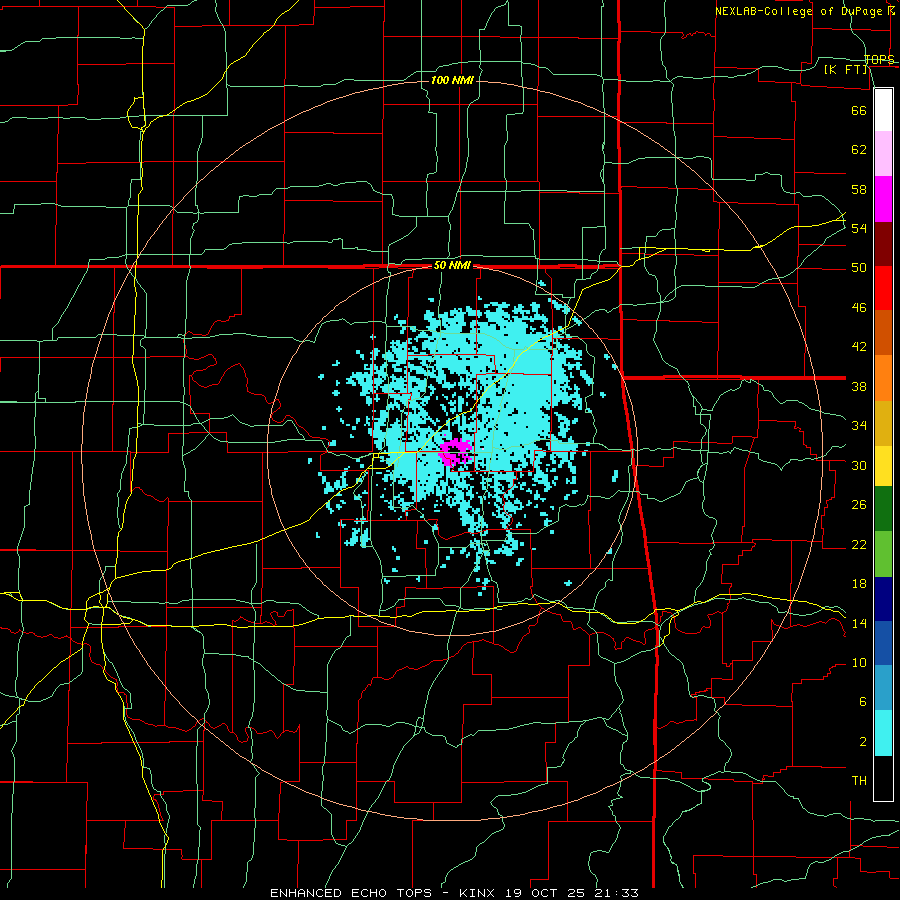Click the dark orange 42 kft swatch
900x900 pixels.
[883, 333]
